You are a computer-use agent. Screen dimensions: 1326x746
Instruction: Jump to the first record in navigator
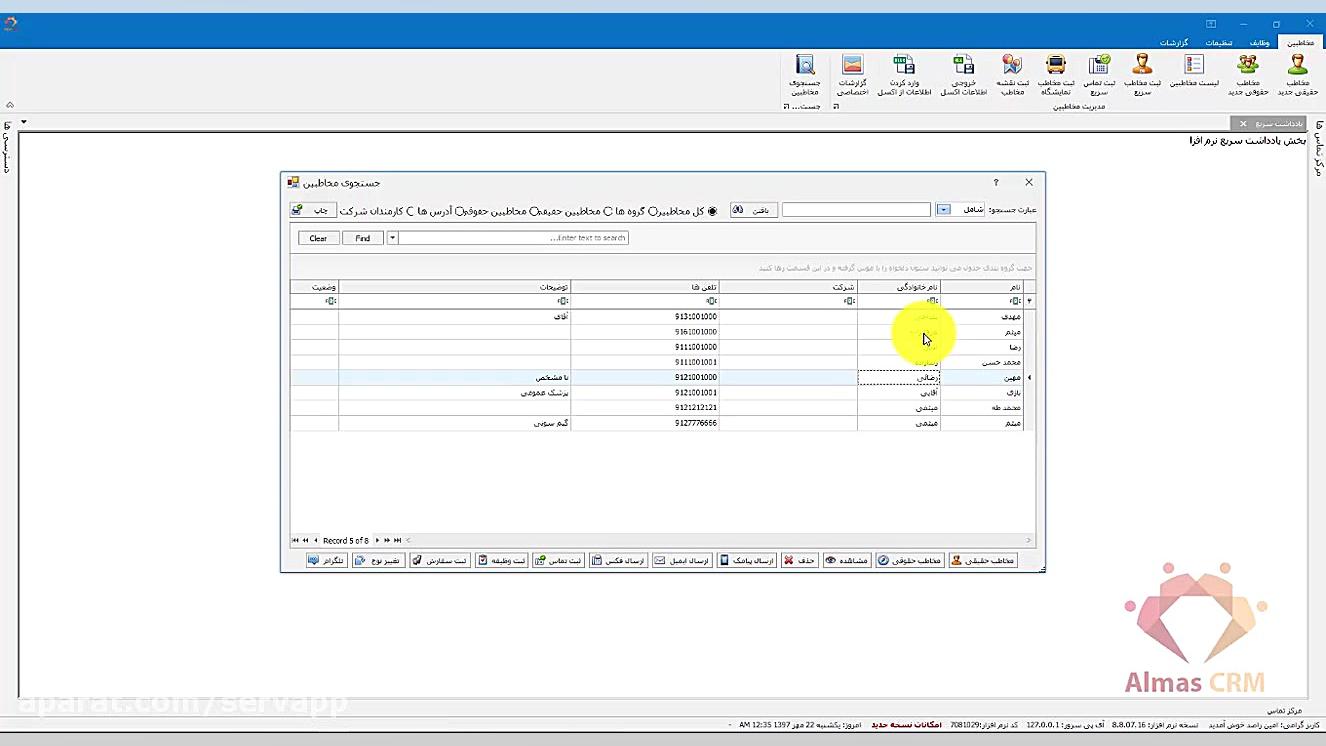(x=295, y=541)
